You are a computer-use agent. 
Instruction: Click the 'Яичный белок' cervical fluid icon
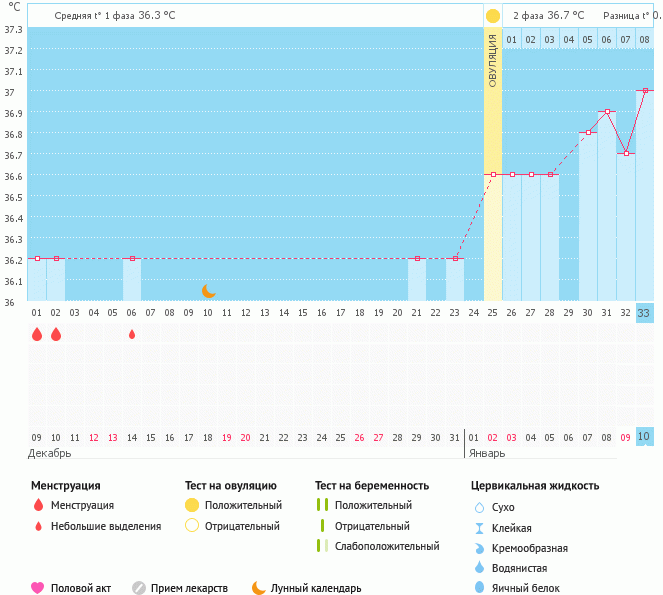pyautogui.click(x=479, y=588)
